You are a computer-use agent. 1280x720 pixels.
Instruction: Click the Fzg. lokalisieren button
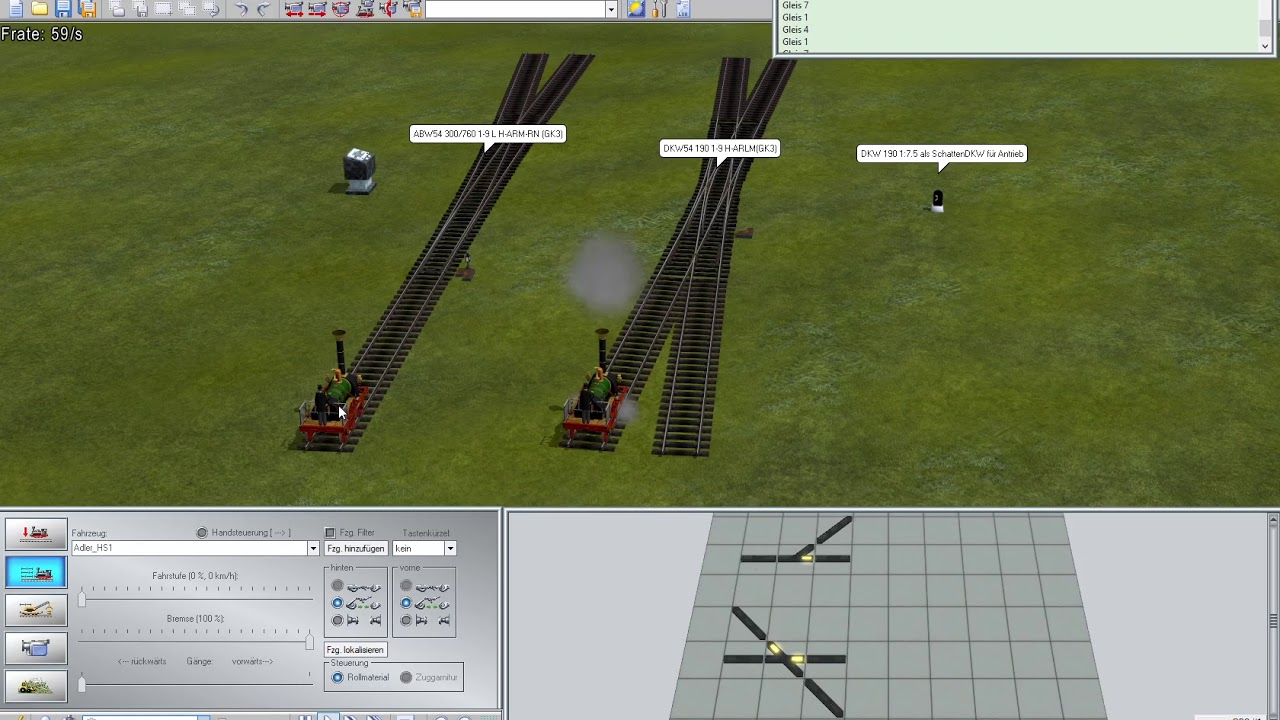point(355,649)
